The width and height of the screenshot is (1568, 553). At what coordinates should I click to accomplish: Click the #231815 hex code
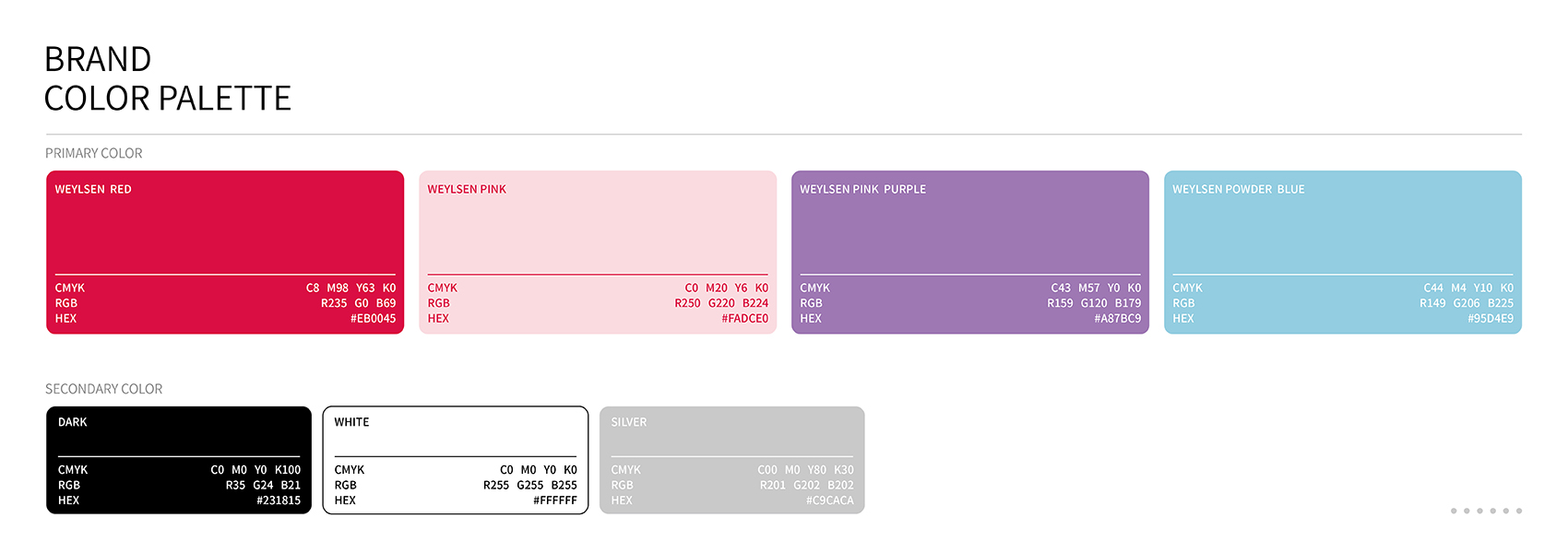279,500
